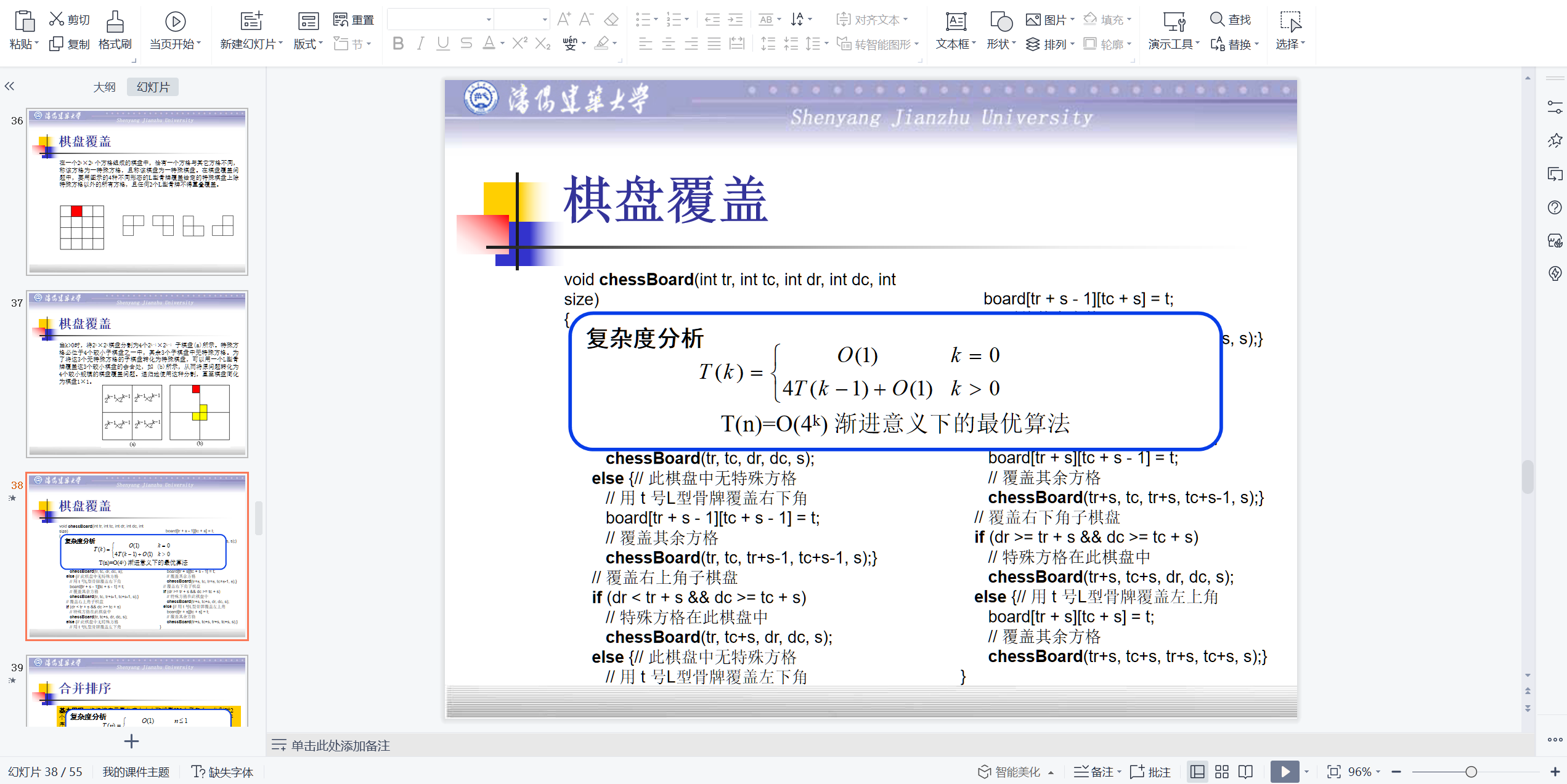This screenshot has width=1567, height=784.
Task: Toggle Italic formatting
Action: point(420,44)
